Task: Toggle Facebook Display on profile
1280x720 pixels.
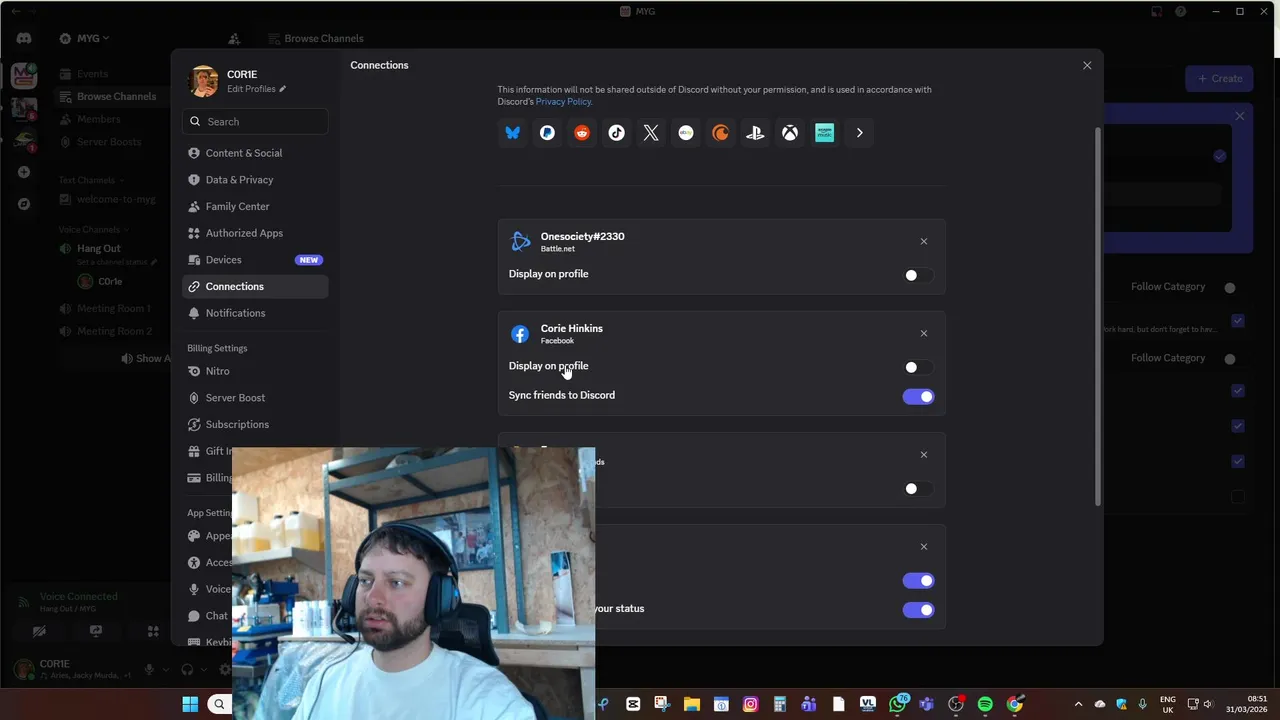Action: pos(918,367)
